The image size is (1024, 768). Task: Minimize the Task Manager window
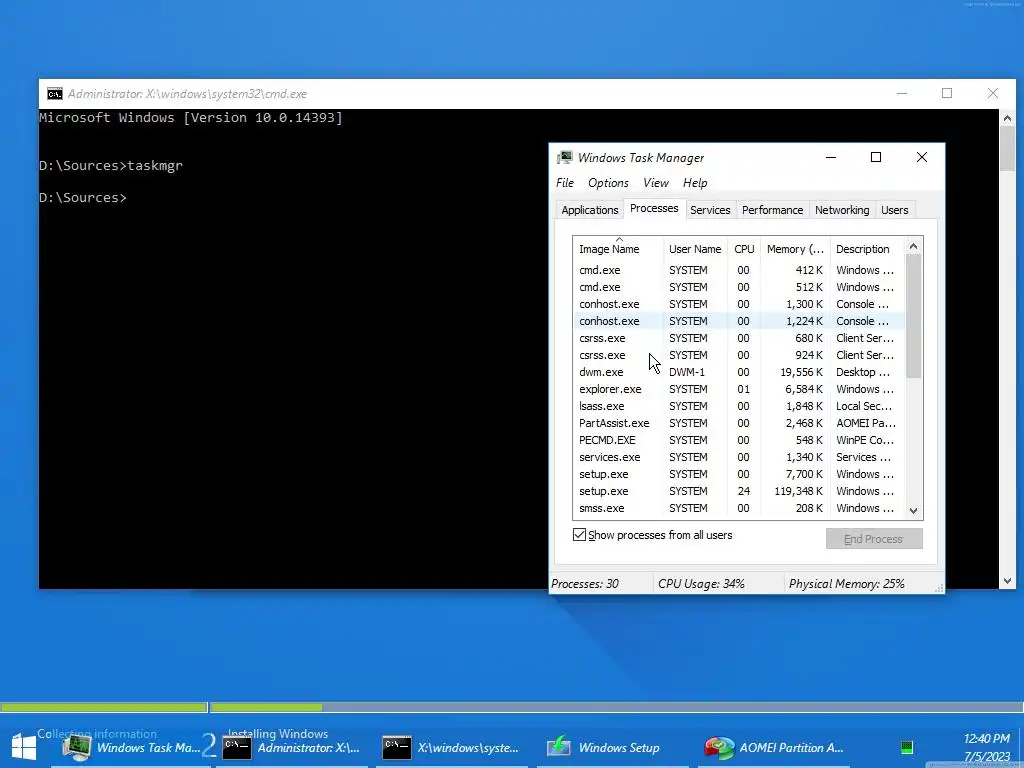point(831,157)
